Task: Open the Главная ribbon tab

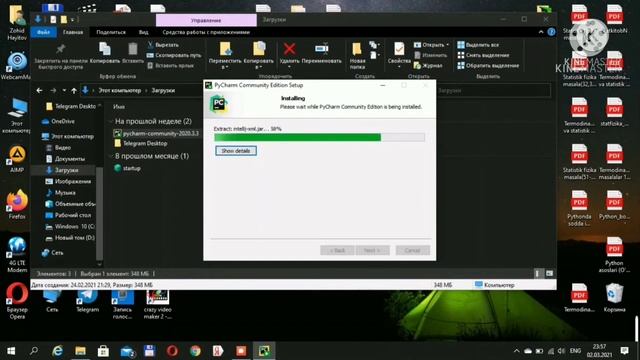Action: coord(73,32)
